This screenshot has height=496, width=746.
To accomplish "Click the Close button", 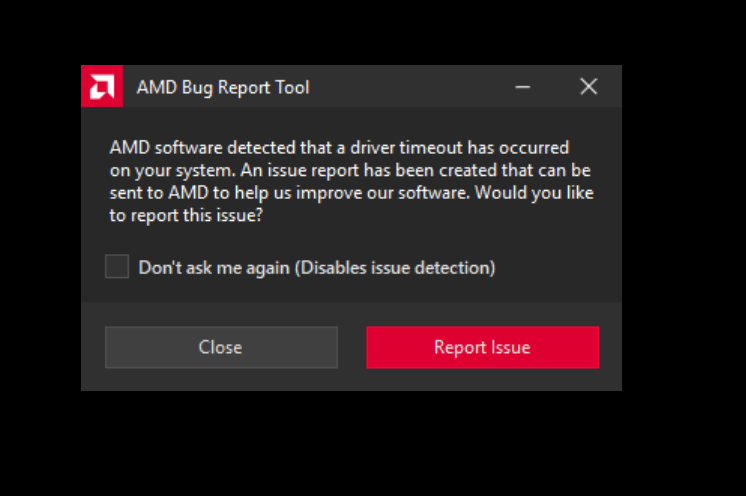I will pyautogui.click(x=221, y=347).
